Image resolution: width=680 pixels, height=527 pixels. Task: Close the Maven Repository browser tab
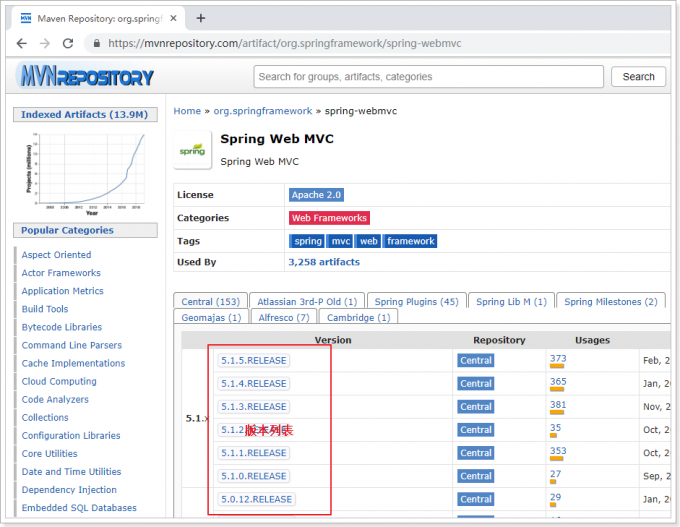(x=174, y=18)
